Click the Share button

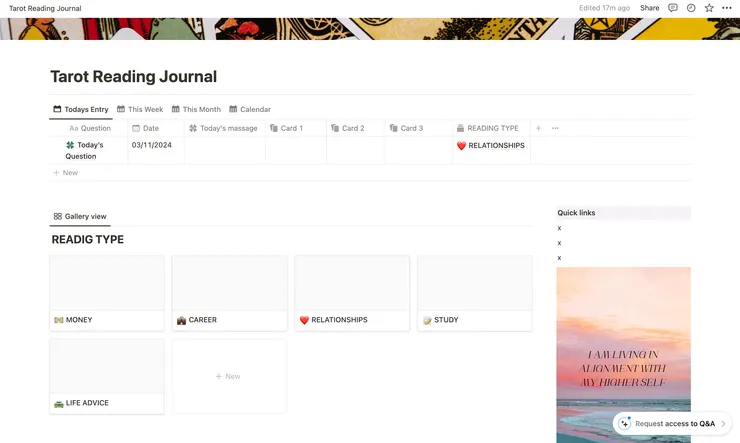649,8
